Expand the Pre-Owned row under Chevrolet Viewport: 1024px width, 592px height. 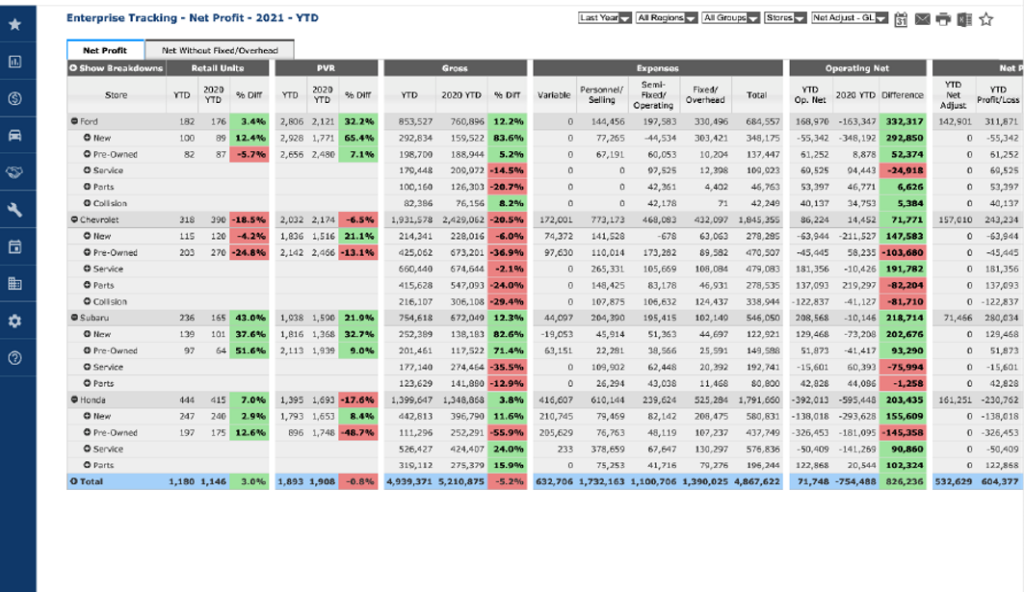click(87, 252)
